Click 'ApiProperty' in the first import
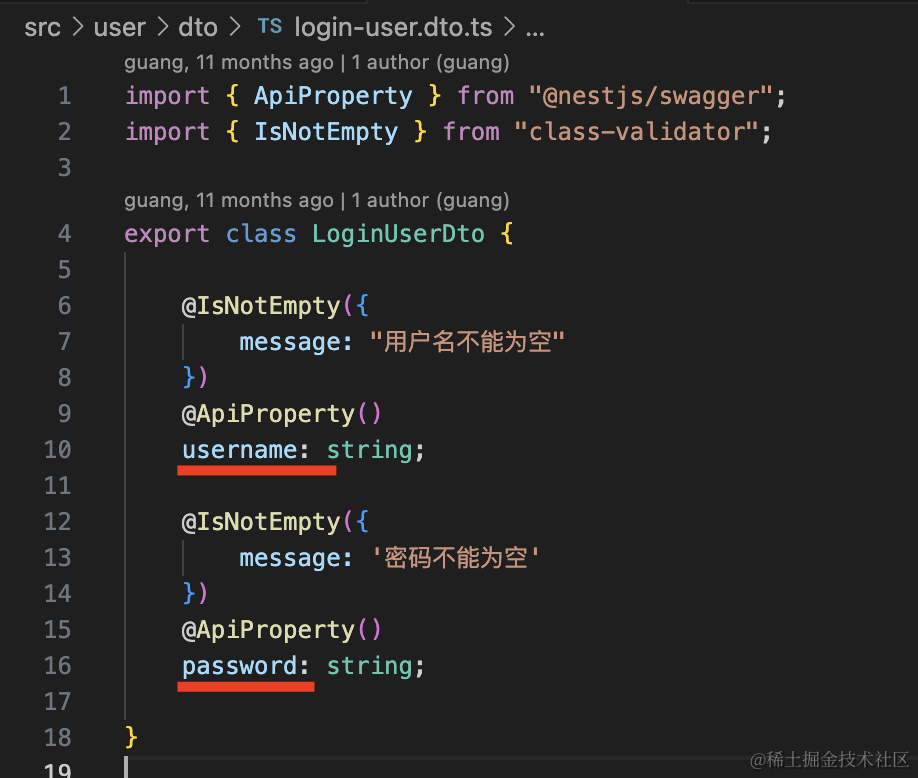The image size is (918, 778). coord(333,96)
